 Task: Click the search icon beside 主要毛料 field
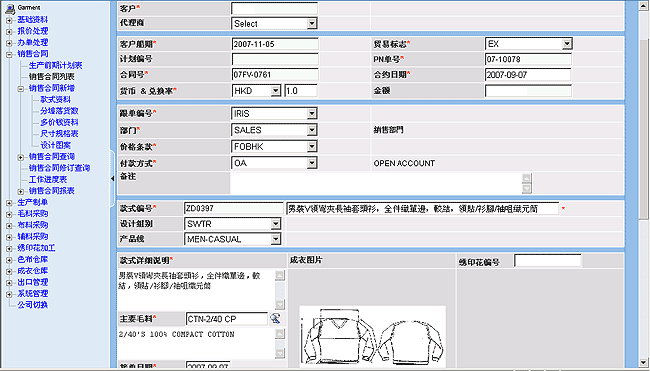pyautogui.click(x=275, y=318)
